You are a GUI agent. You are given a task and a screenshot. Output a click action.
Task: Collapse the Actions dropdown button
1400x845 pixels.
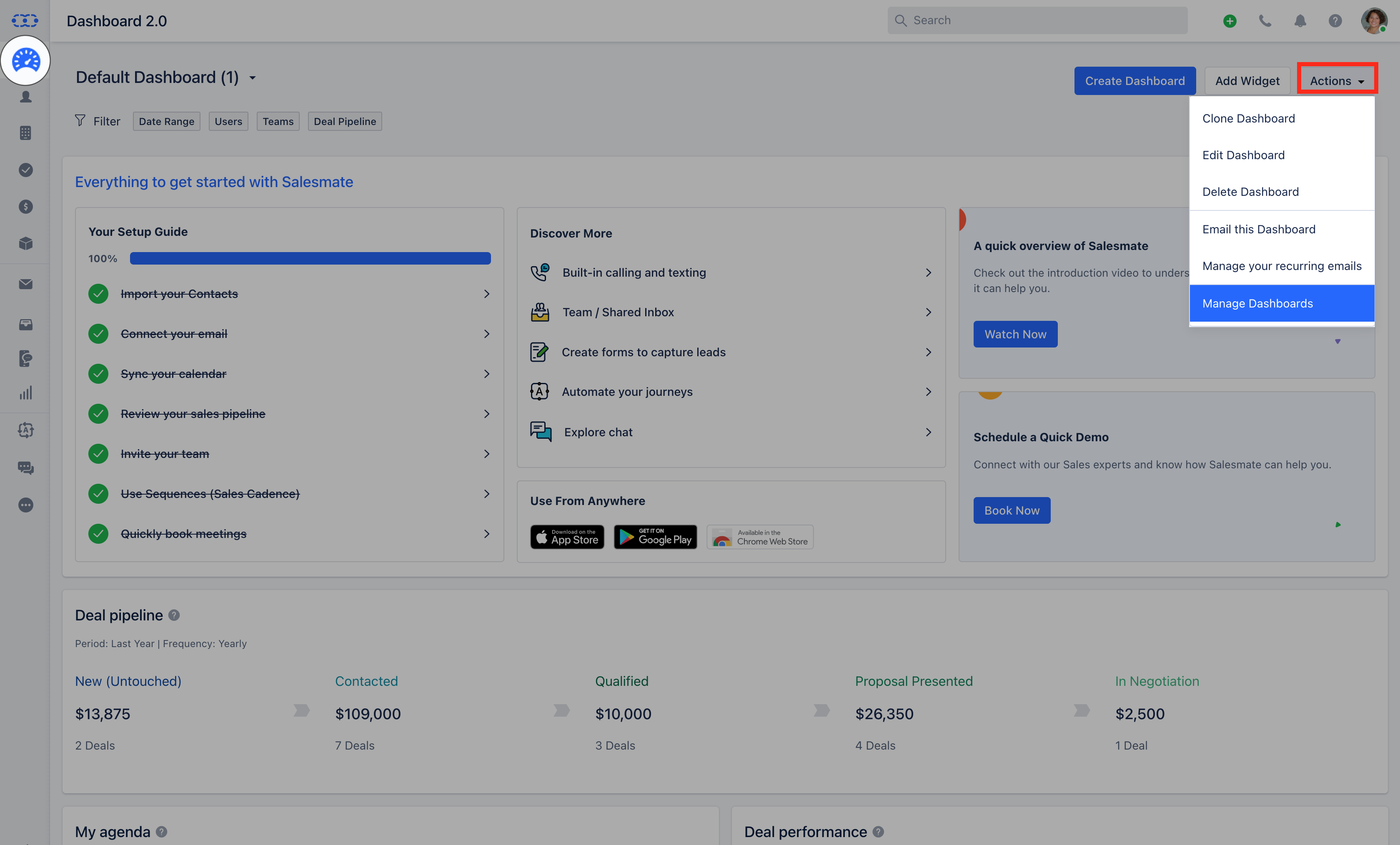pyautogui.click(x=1337, y=81)
